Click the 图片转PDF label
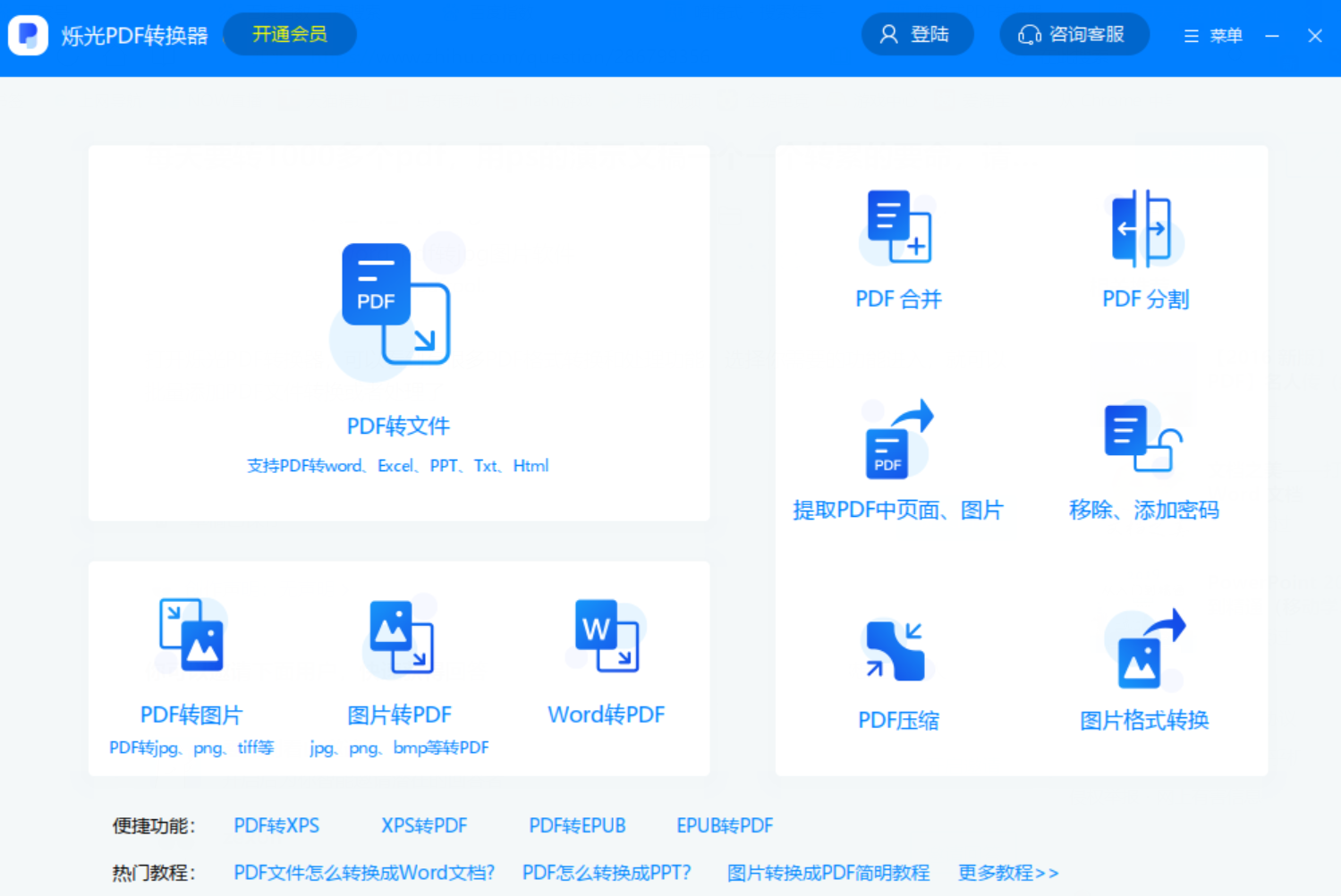The width and height of the screenshot is (1341, 896). (x=399, y=715)
